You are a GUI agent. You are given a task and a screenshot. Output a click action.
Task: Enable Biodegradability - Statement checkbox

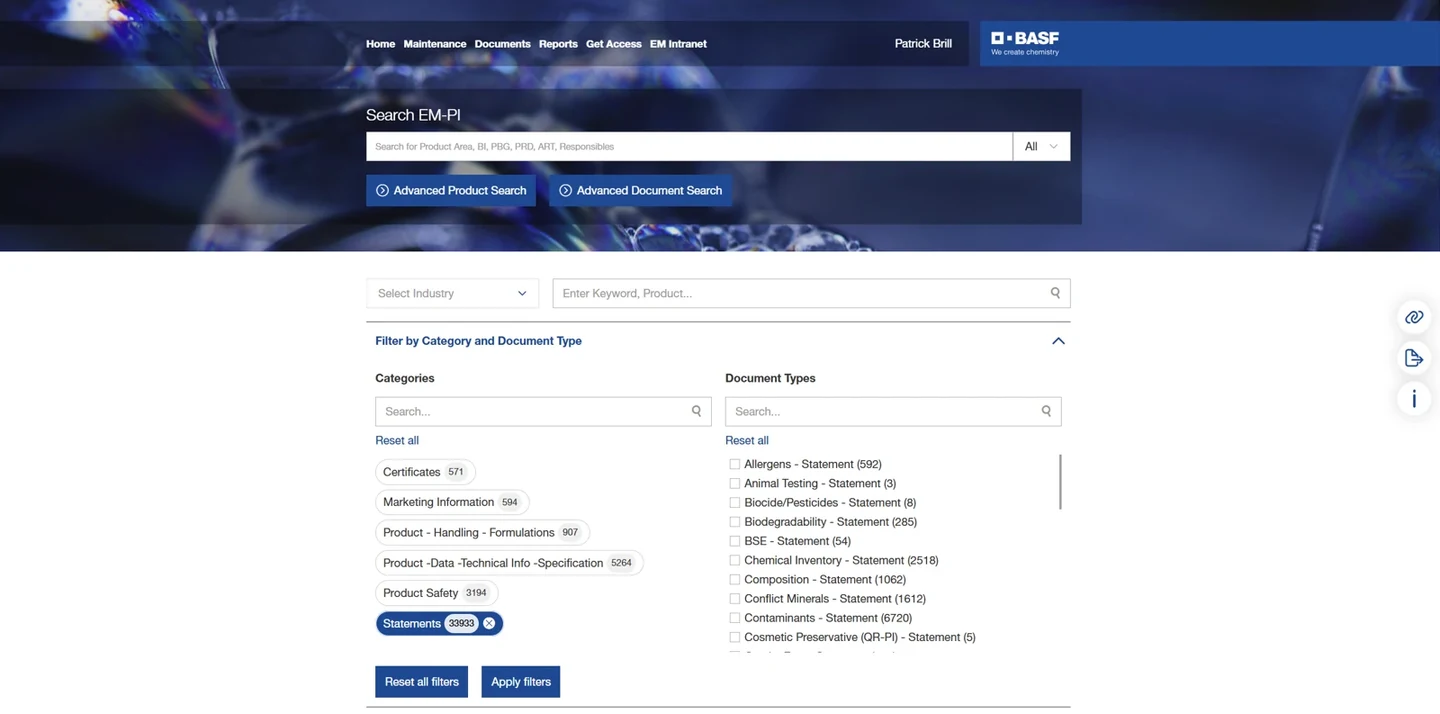coord(735,522)
